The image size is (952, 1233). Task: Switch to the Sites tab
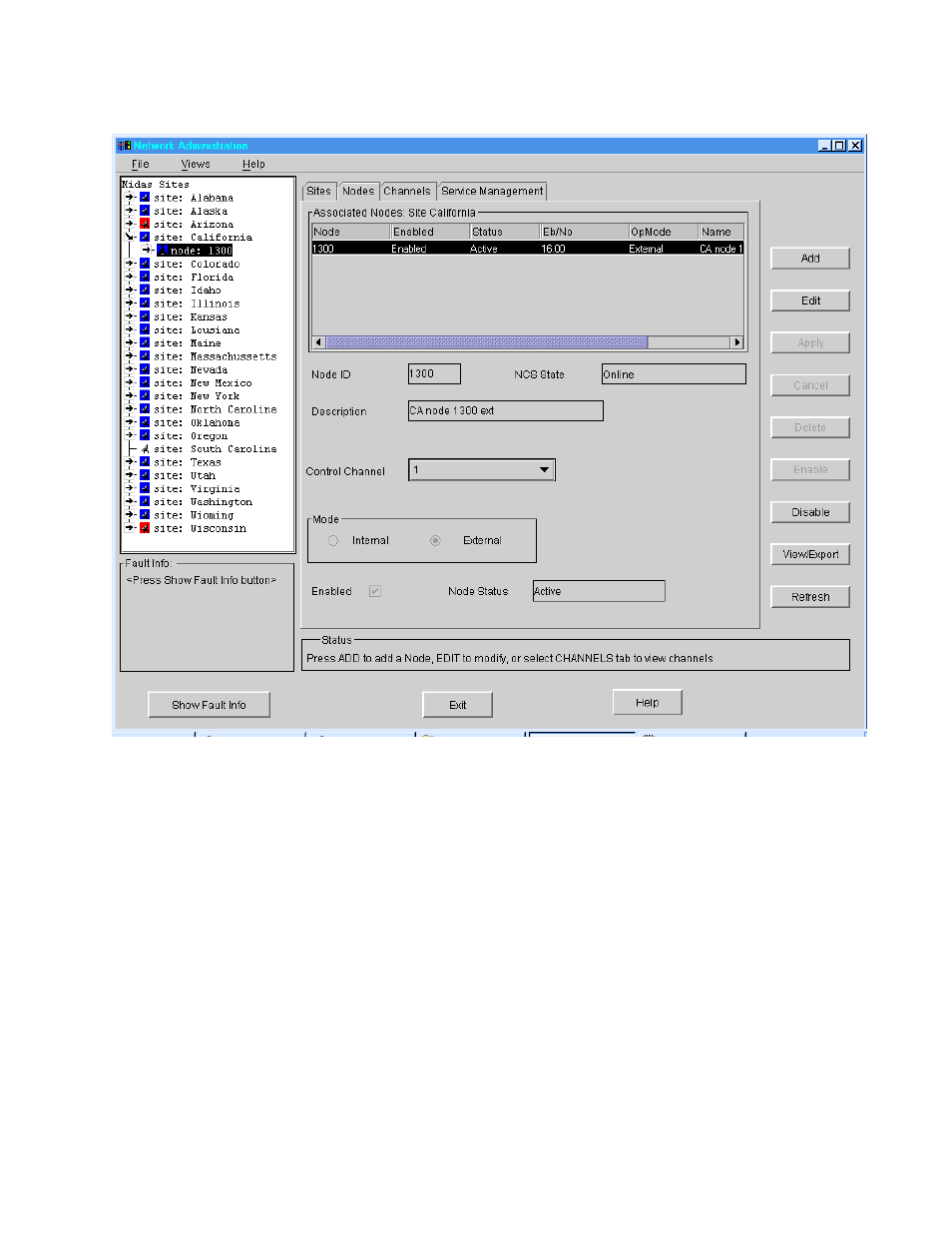point(319,191)
